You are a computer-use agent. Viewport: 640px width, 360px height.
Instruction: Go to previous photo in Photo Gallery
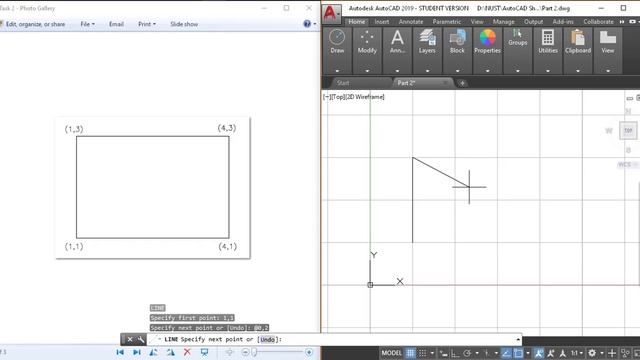[x=120, y=352]
